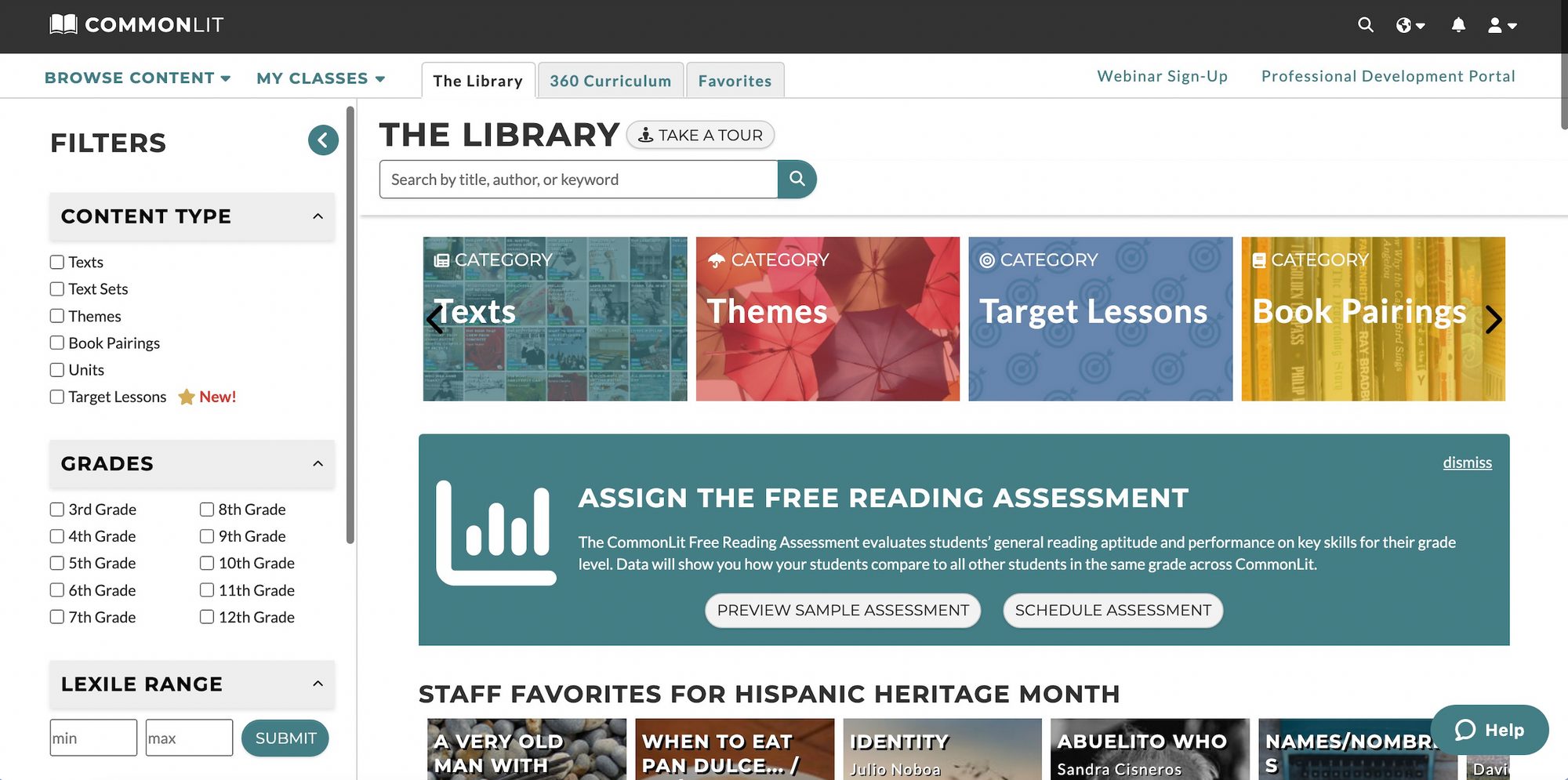This screenshot has width=1568, height=780.
Task: Open the Target Lessons category card
Action: pyautogui.click(x=1101, y=319)
